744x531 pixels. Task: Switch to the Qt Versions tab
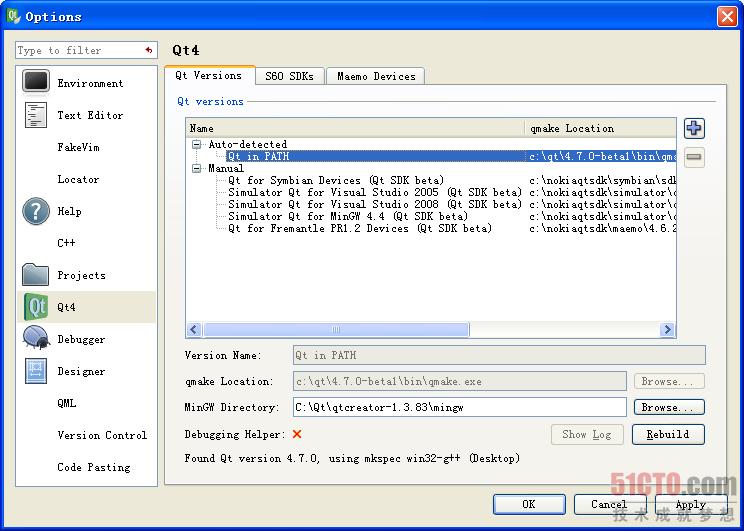(209, 75)
